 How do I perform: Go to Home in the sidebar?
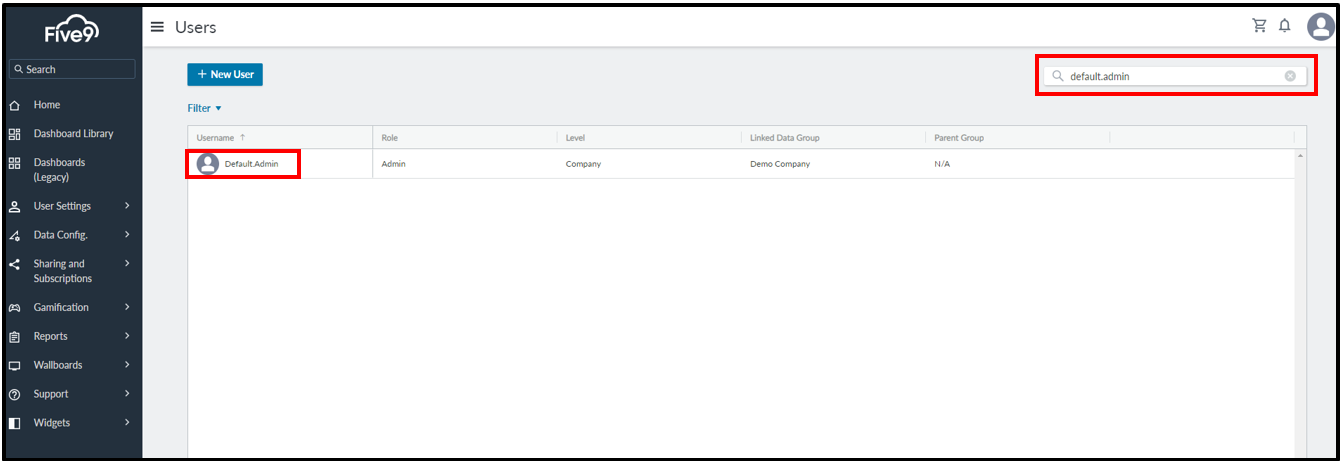(x=47, y=105)
